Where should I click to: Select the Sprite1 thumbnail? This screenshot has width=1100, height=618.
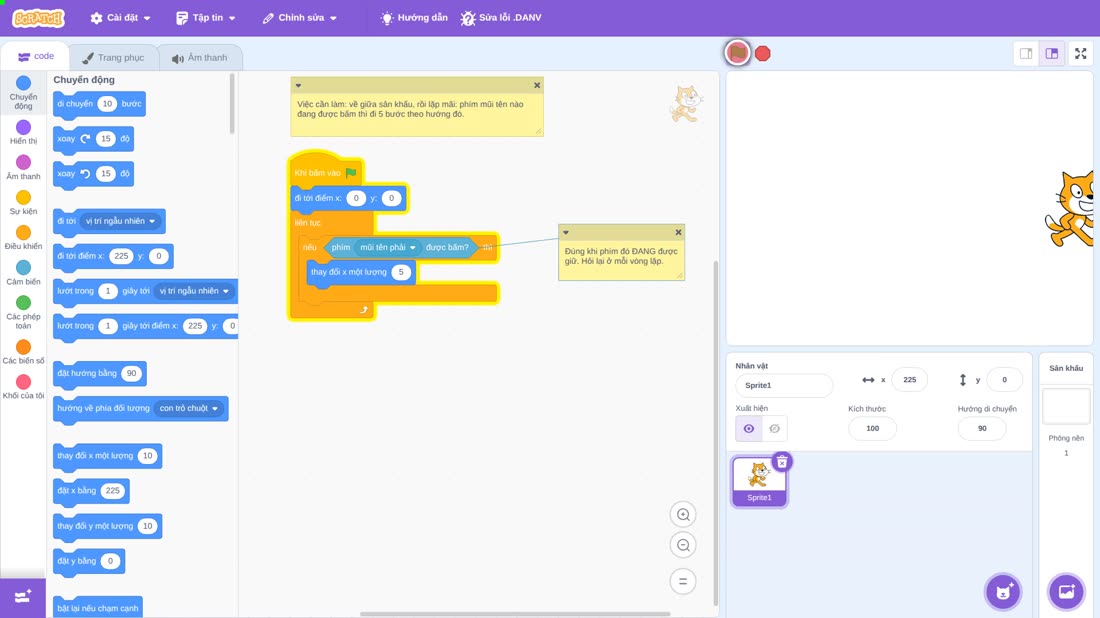(x=758, y=481)
